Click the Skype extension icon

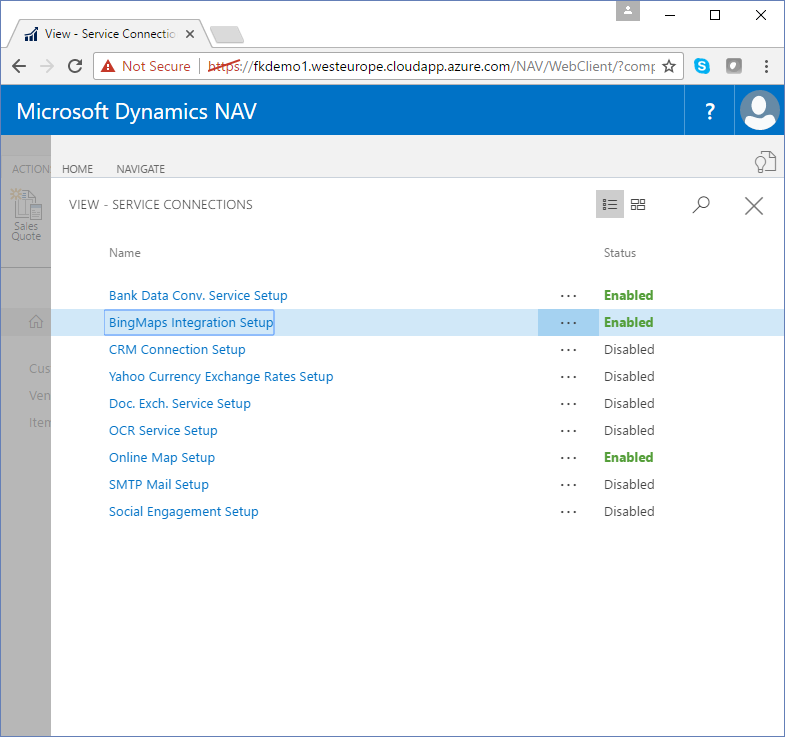(702, 66)
